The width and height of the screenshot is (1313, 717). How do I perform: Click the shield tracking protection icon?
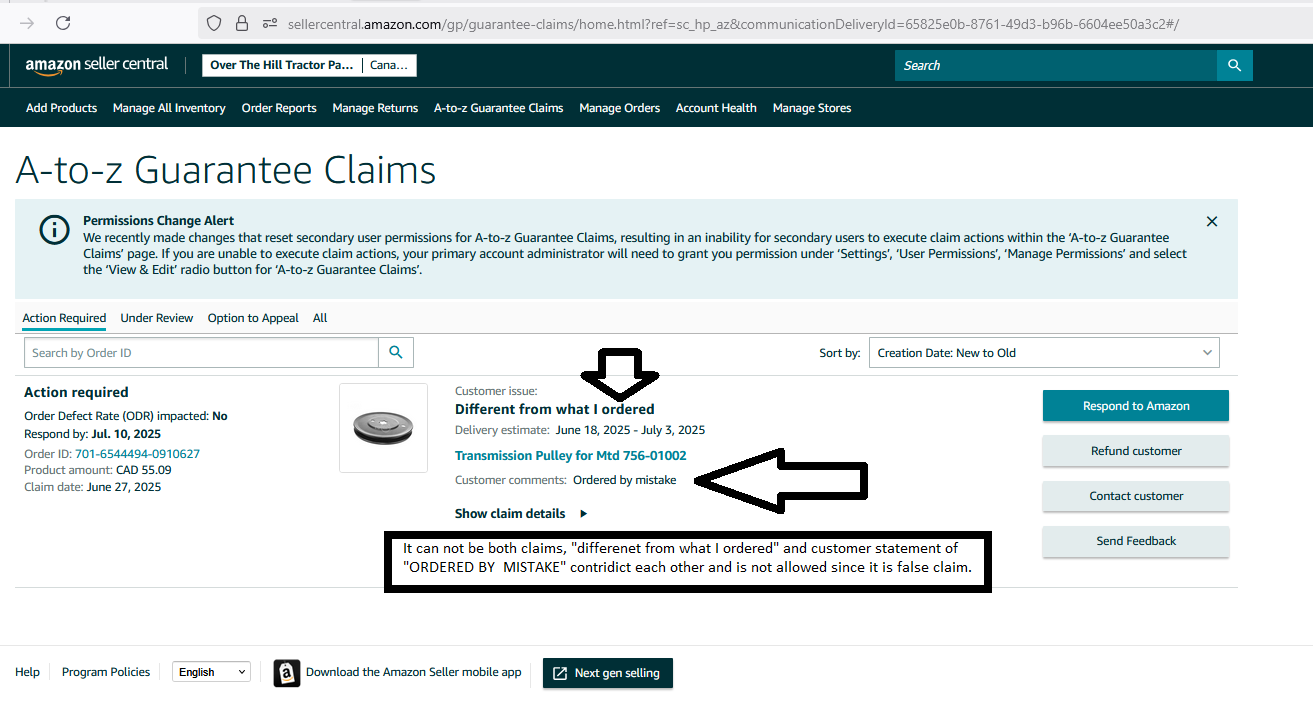click(x=213, y=23)
